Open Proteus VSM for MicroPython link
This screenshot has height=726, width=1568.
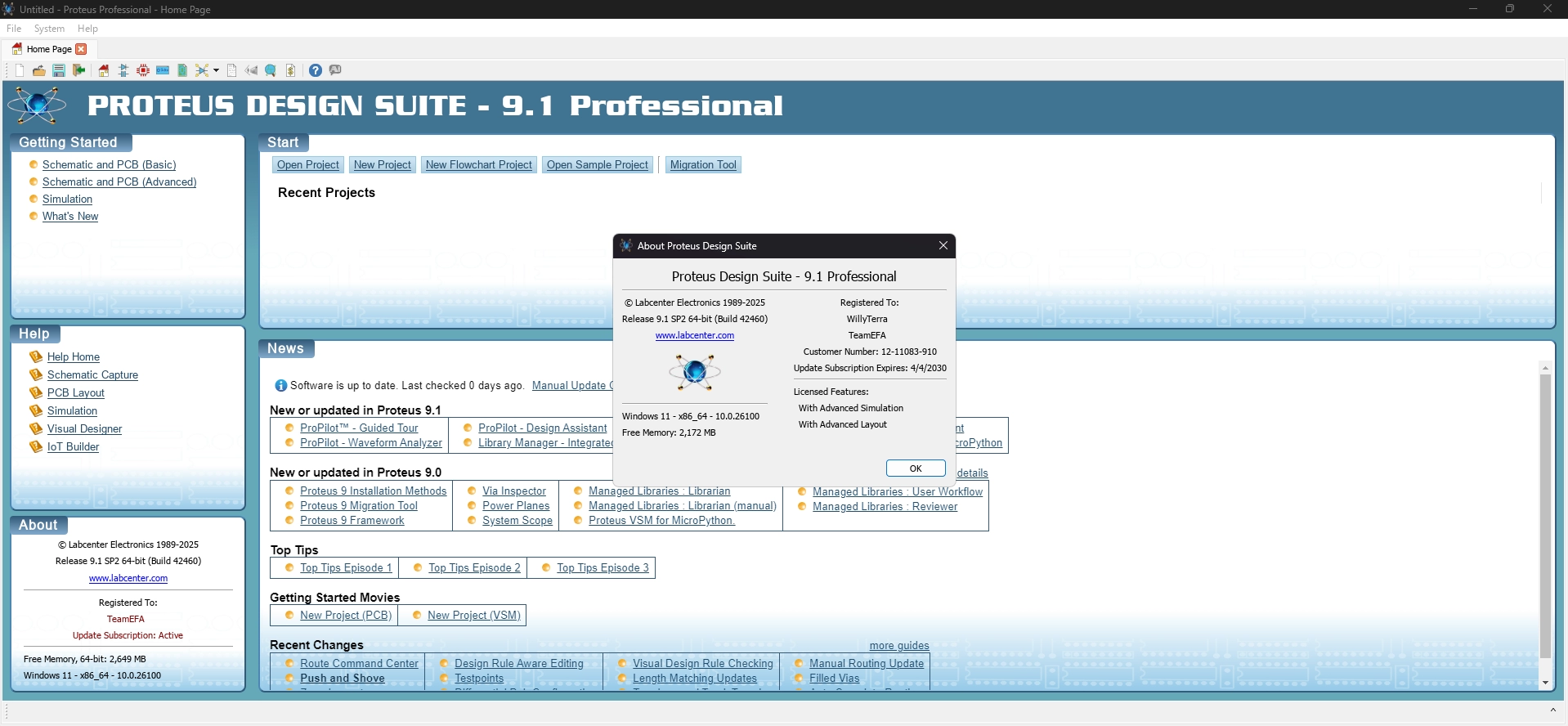point(662,521)
